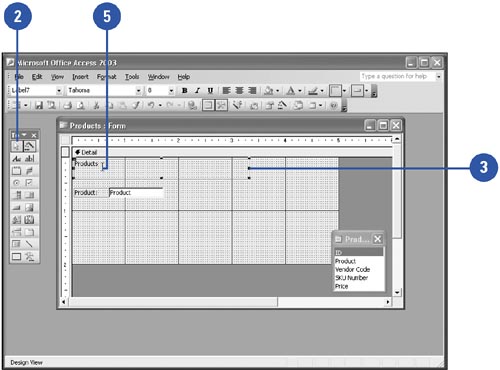Select the Tab Control tool
Image resolution: width=500 pixels, height=370 pixels.
29,232
